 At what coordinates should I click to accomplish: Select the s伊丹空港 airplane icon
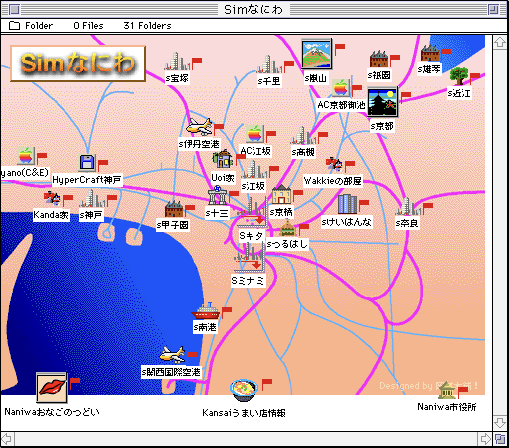pyautogui.click(x=199, y=126)
